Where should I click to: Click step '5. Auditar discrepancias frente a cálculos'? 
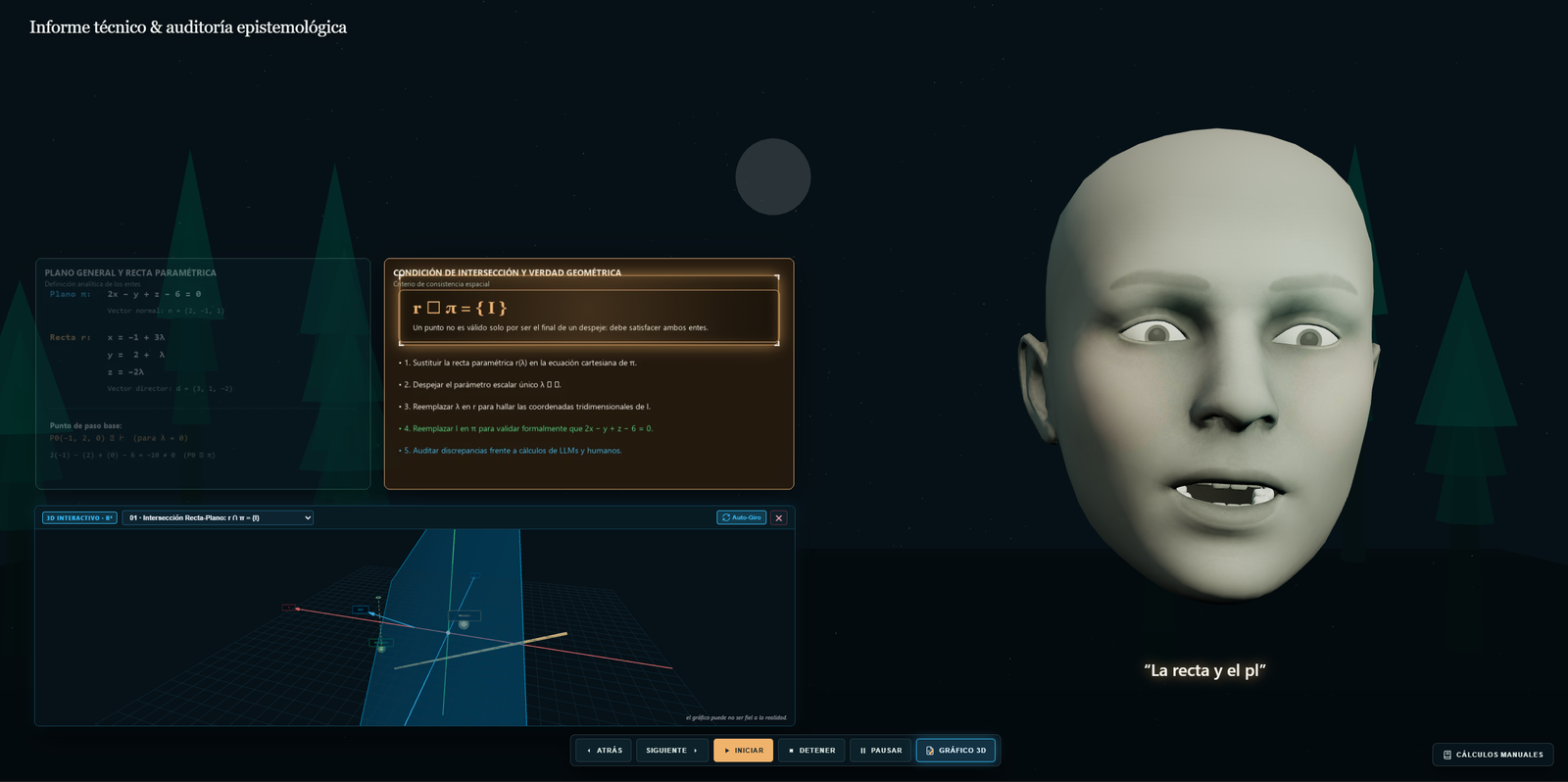511,451
